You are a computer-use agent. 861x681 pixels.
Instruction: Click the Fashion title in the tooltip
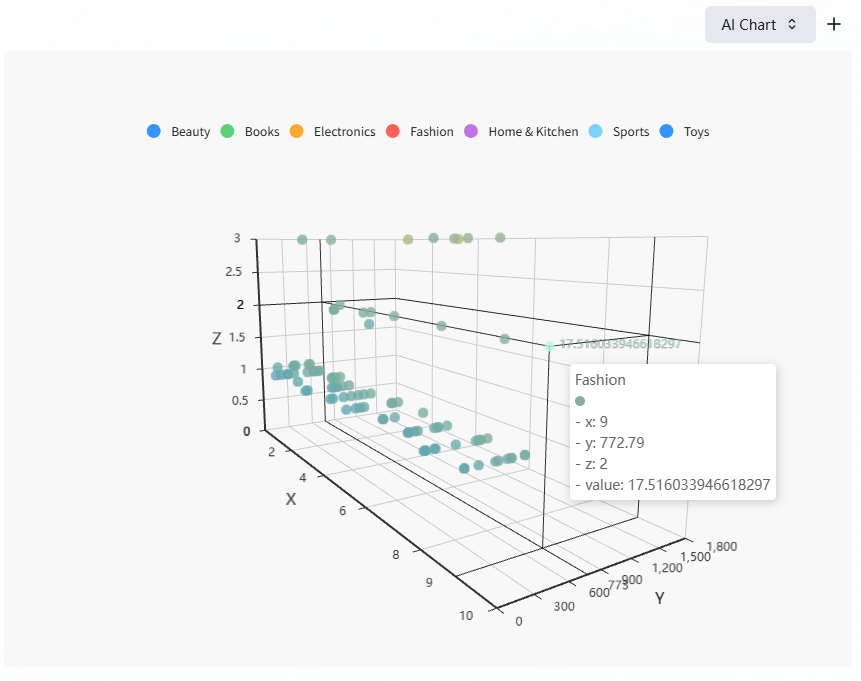point(600,380)
